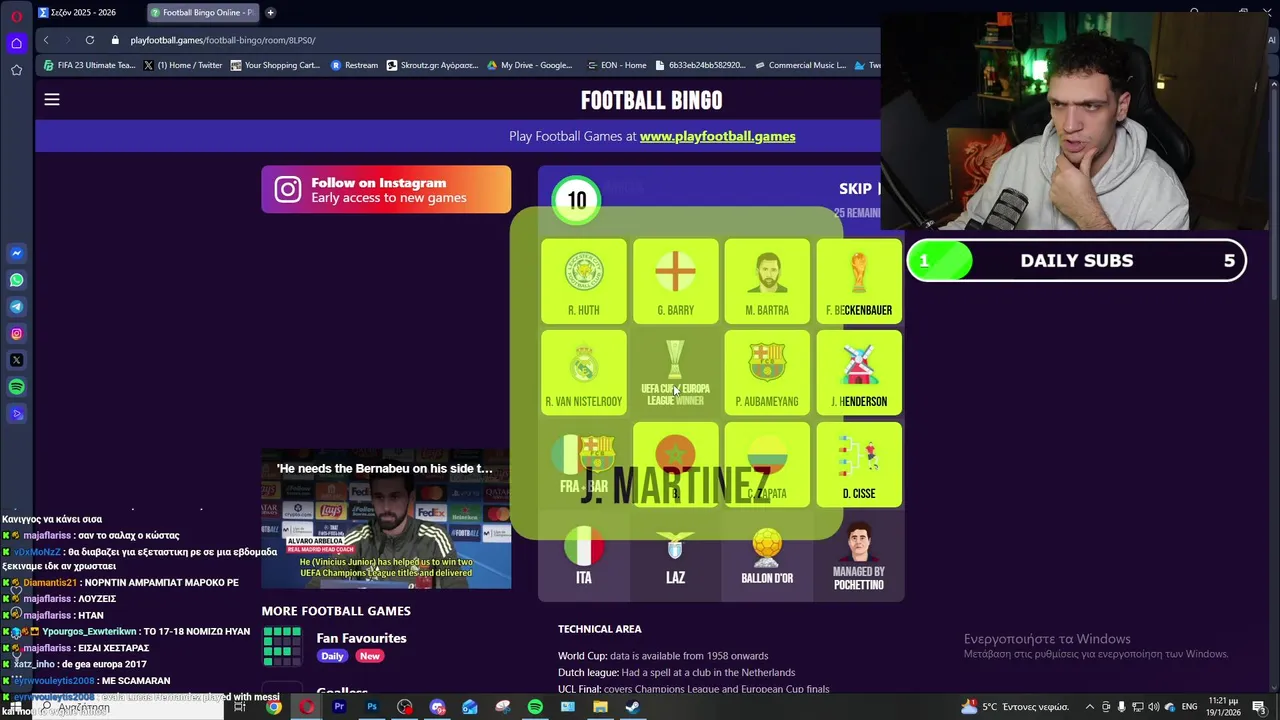The height and width of the screenshot is (720, 1280).
Task: Select the P. Aubameyang bingo cell
Action: [767, 373]
